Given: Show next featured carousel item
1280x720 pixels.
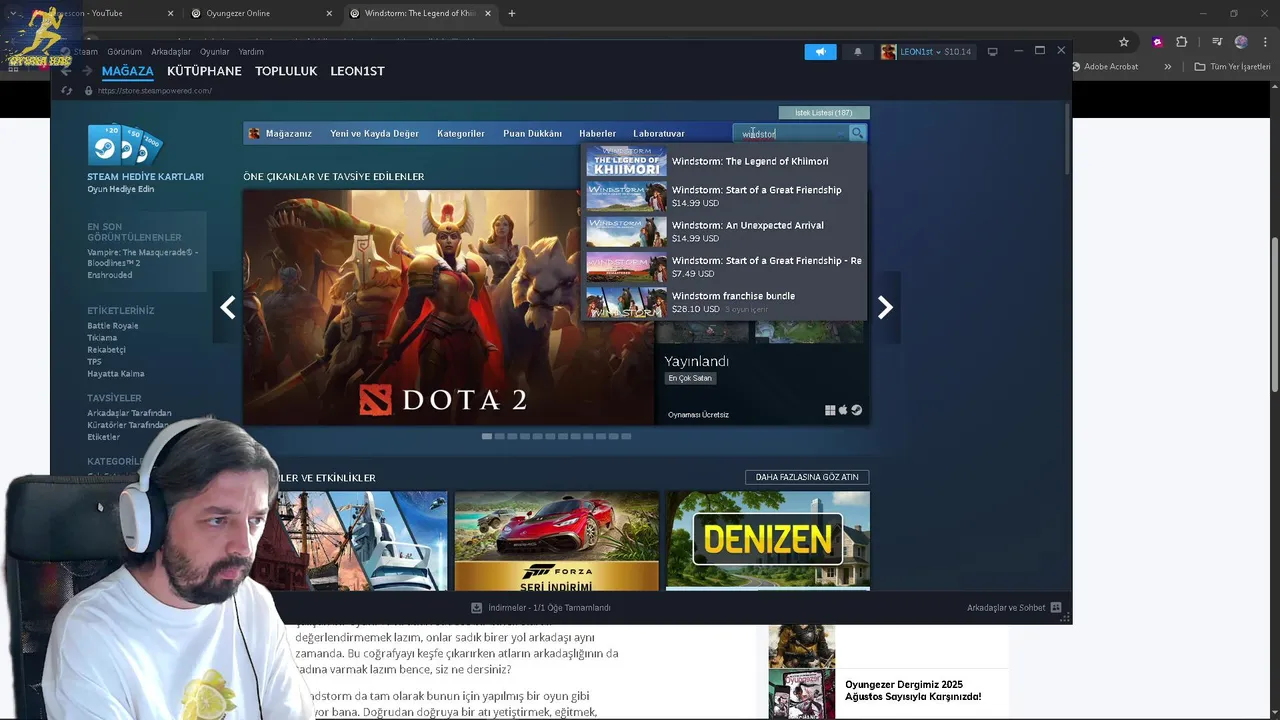Looking at the screenshot, I should (x=885, y=308).
